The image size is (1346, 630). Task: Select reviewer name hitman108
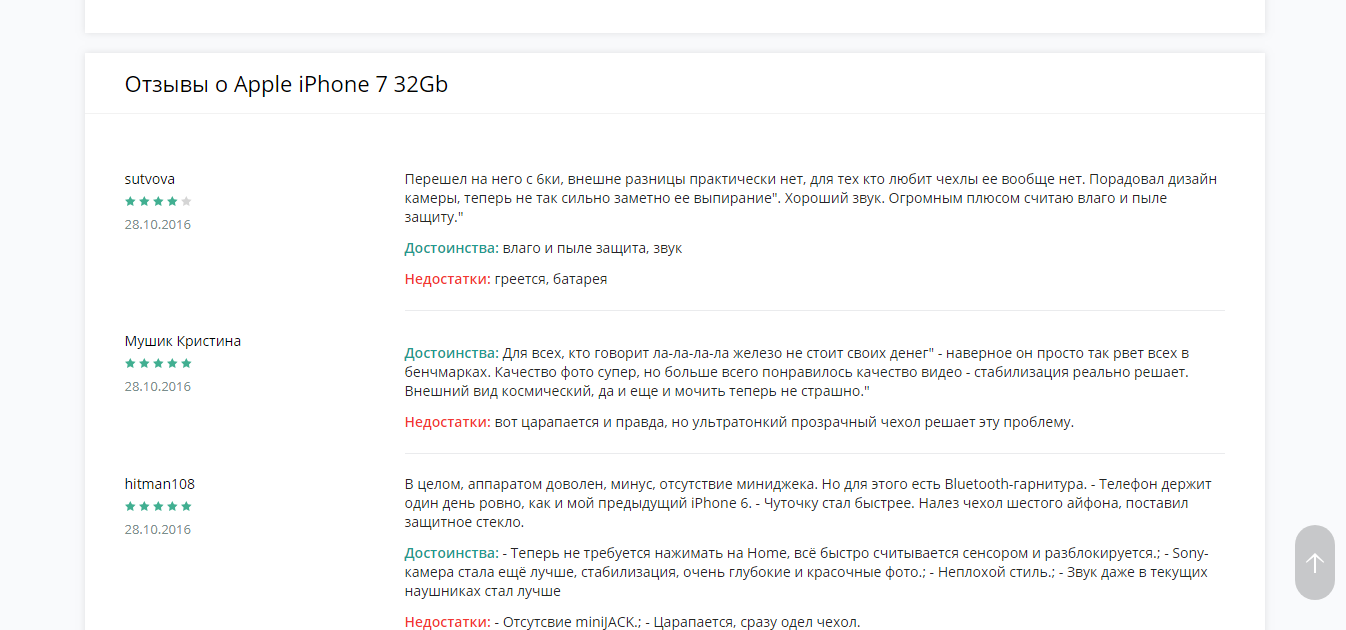point(160,484)
